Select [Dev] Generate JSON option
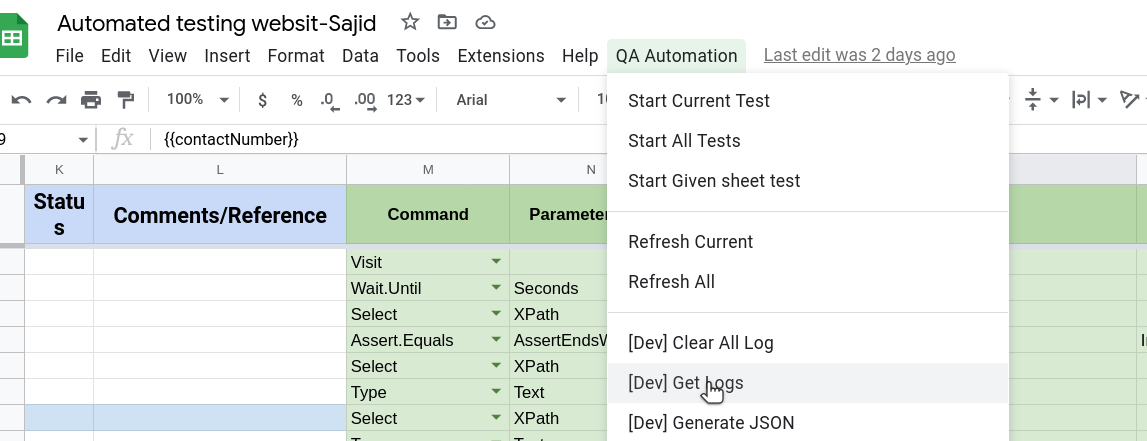This screenshot has height=441, width=1147. click(711, 423)
